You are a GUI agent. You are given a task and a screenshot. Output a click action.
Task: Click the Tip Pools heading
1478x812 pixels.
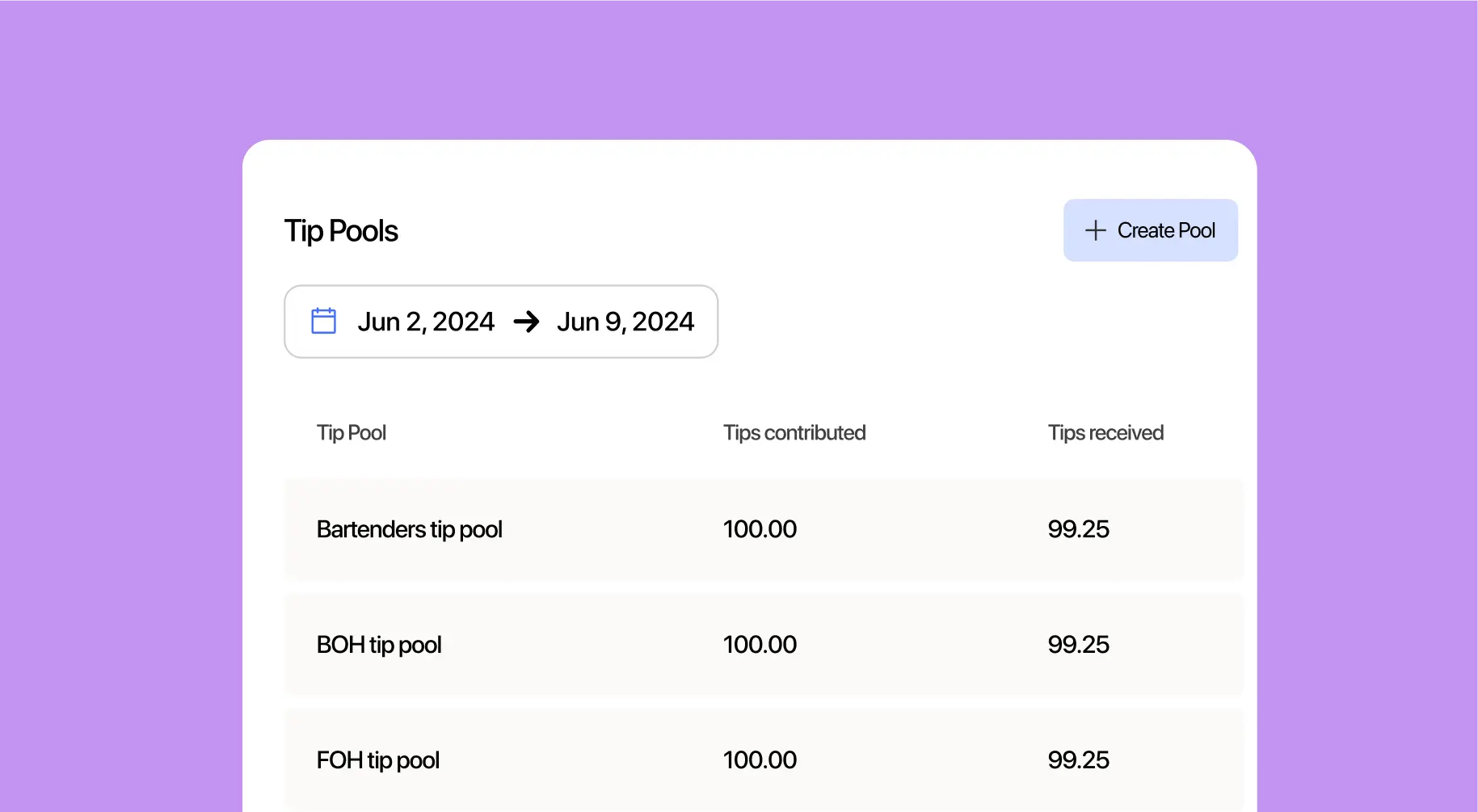click(x=341, y=231)
